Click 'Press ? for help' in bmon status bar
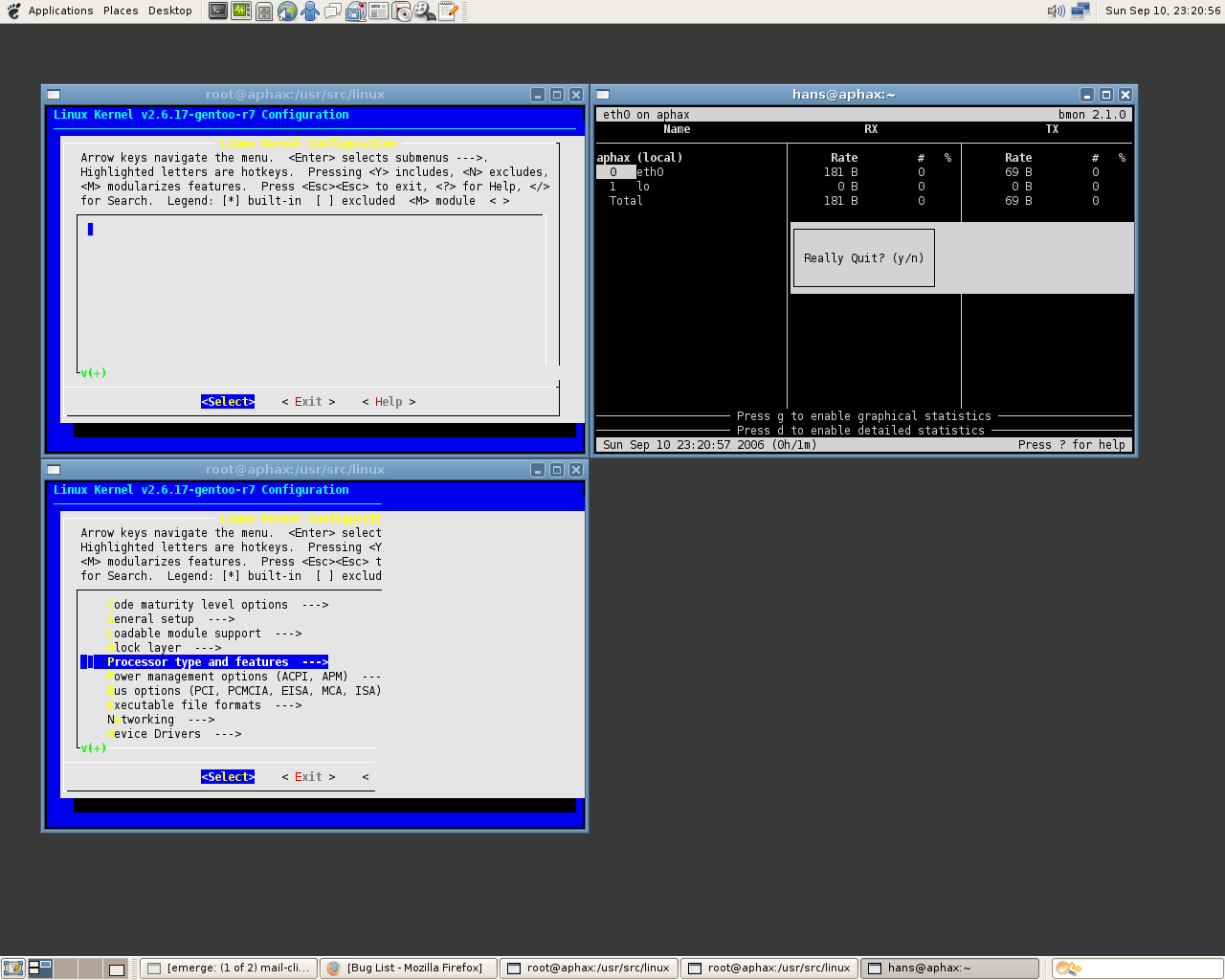Screen dimensions: 1225x980 [x=1072, y=445]
